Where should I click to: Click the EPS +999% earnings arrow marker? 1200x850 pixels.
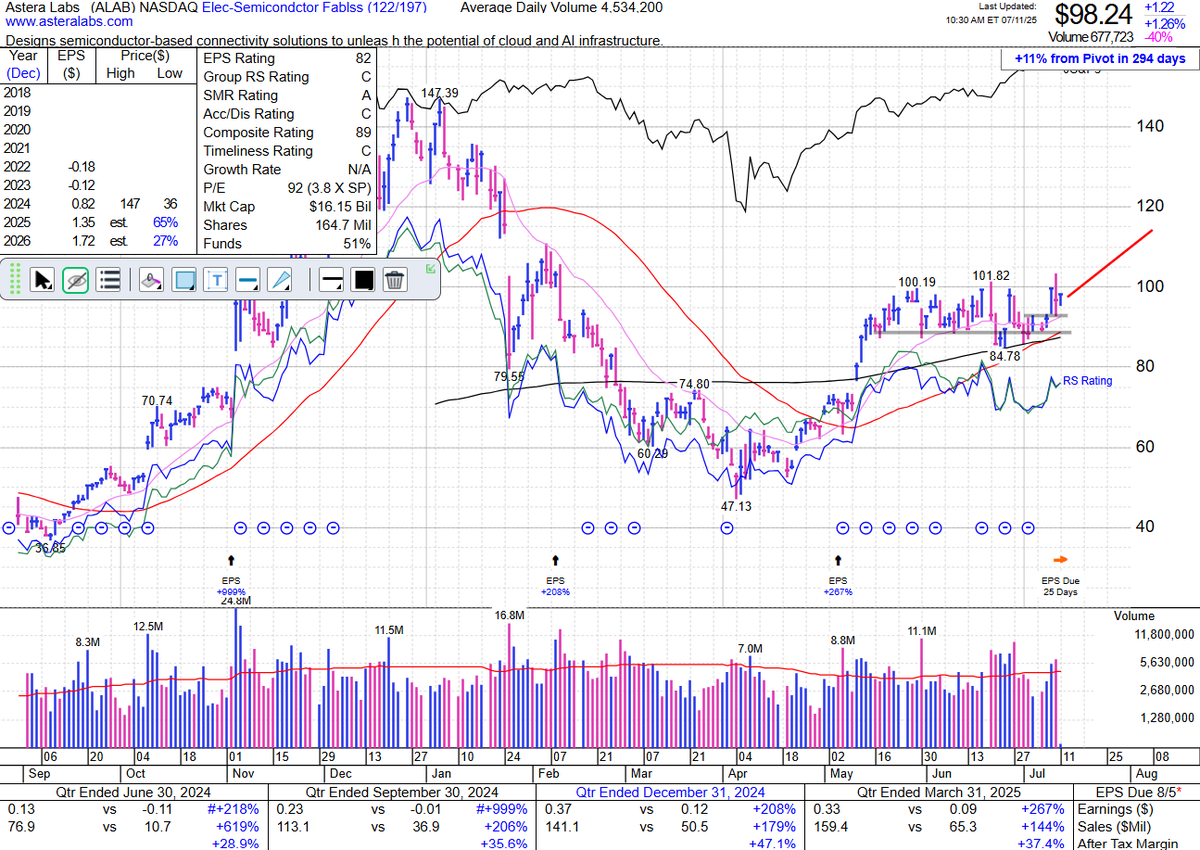[x=232, y=561]
